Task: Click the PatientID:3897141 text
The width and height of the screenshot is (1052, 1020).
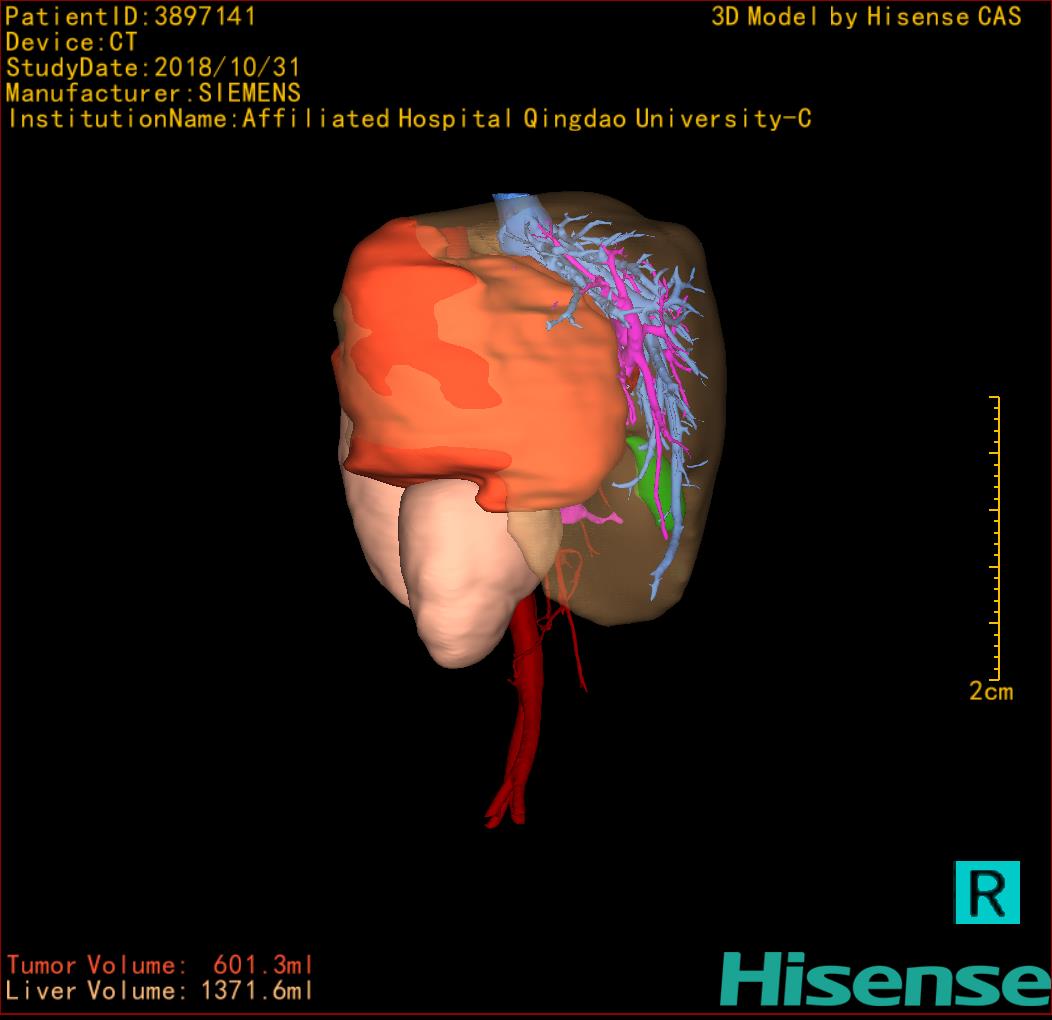Action: click(130, 17)
